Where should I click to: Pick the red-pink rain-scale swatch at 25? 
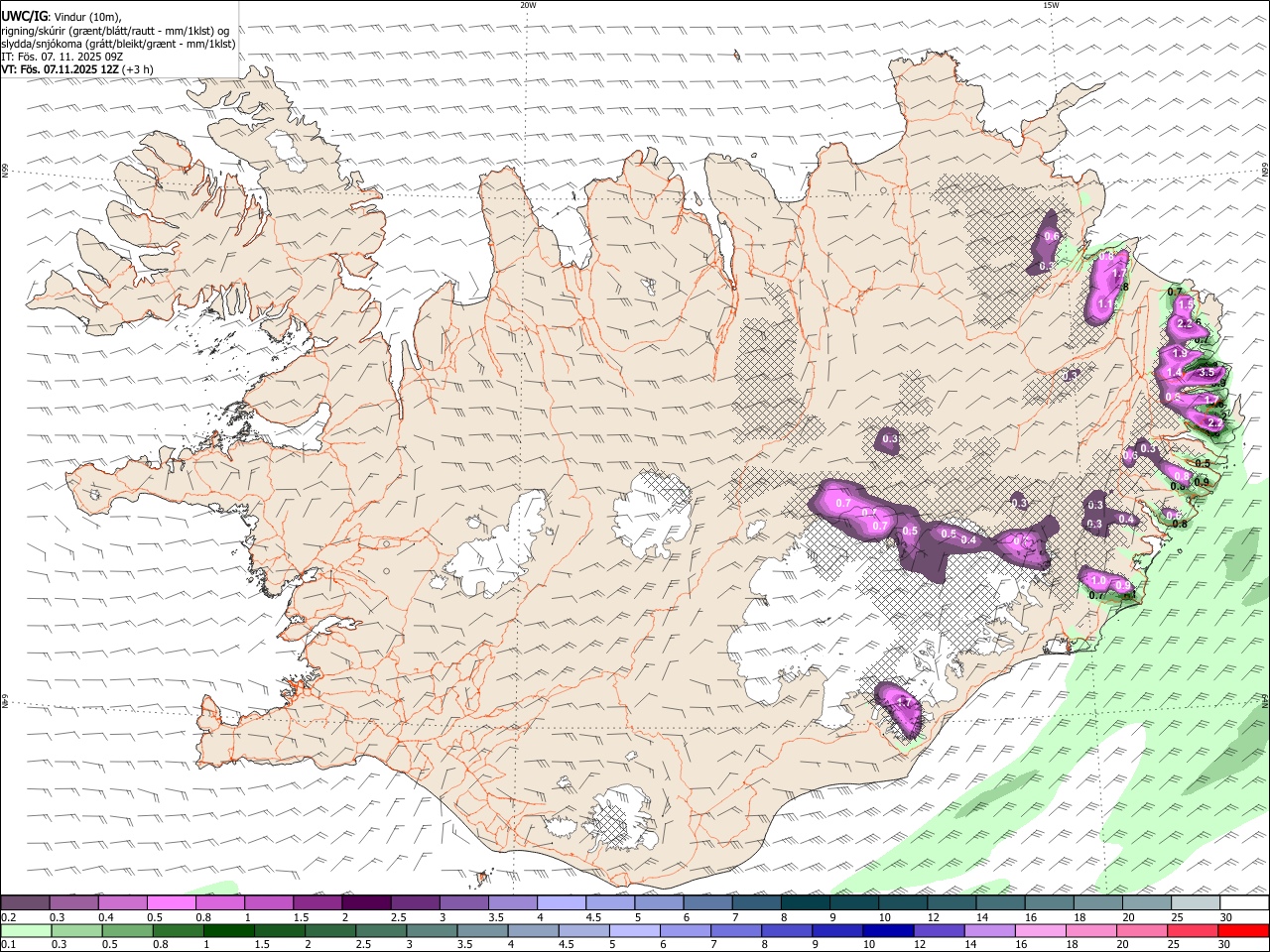tap(1192, 931)
